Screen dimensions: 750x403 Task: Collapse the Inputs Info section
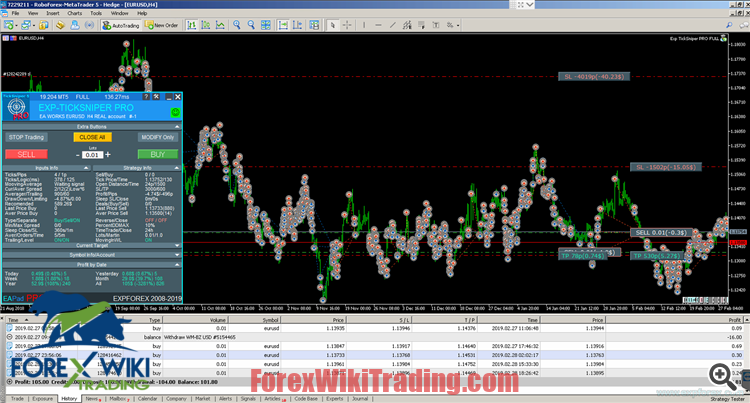pos(86,168)
